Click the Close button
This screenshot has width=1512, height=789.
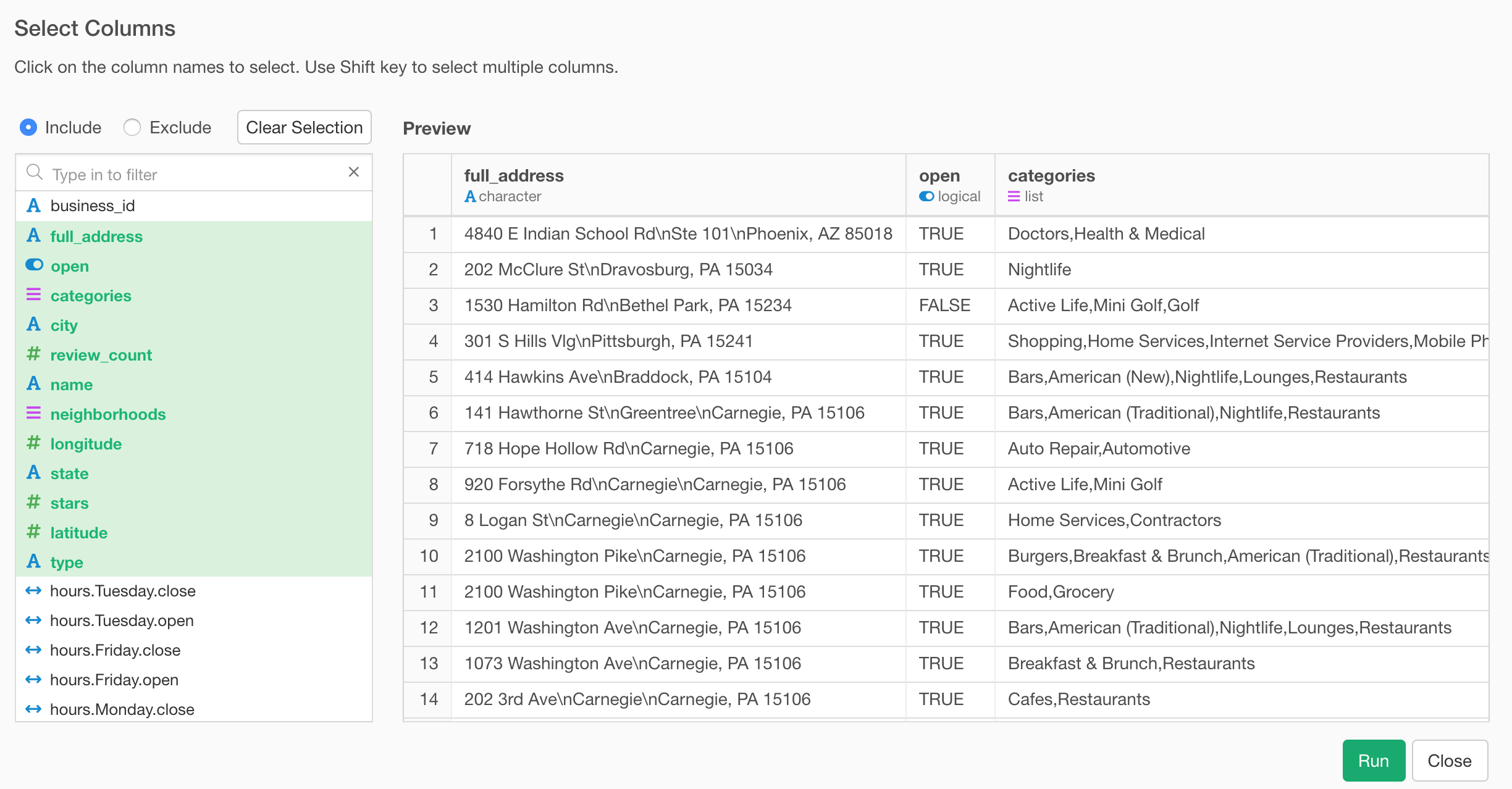1450,761
